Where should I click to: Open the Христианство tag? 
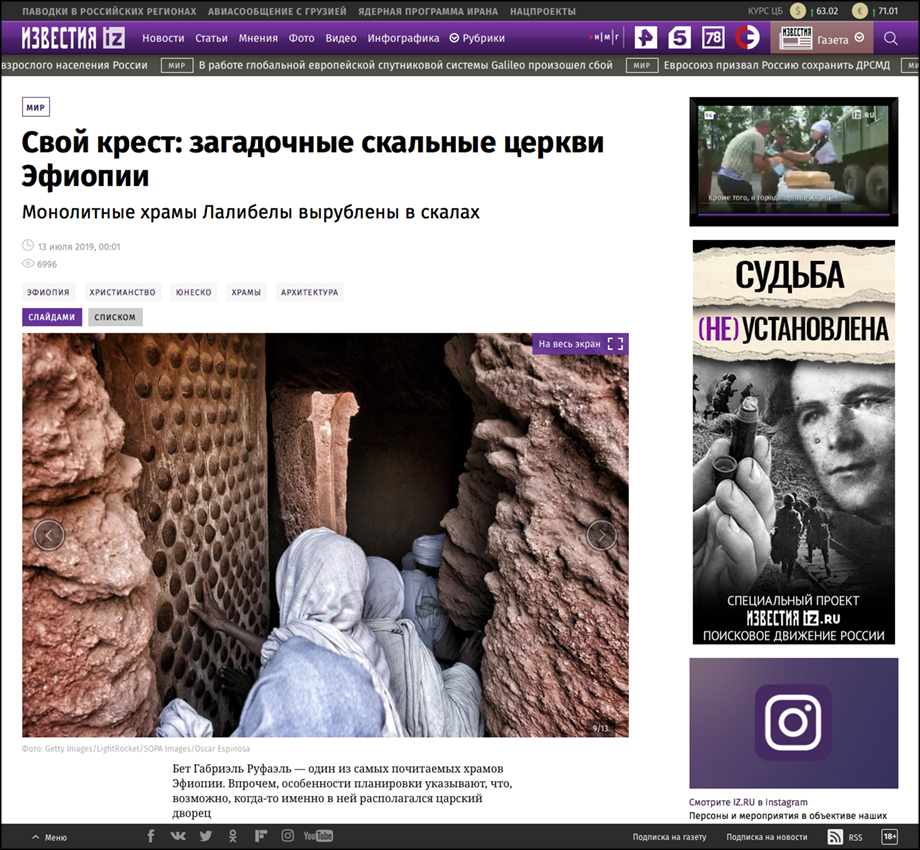(123, 292)
